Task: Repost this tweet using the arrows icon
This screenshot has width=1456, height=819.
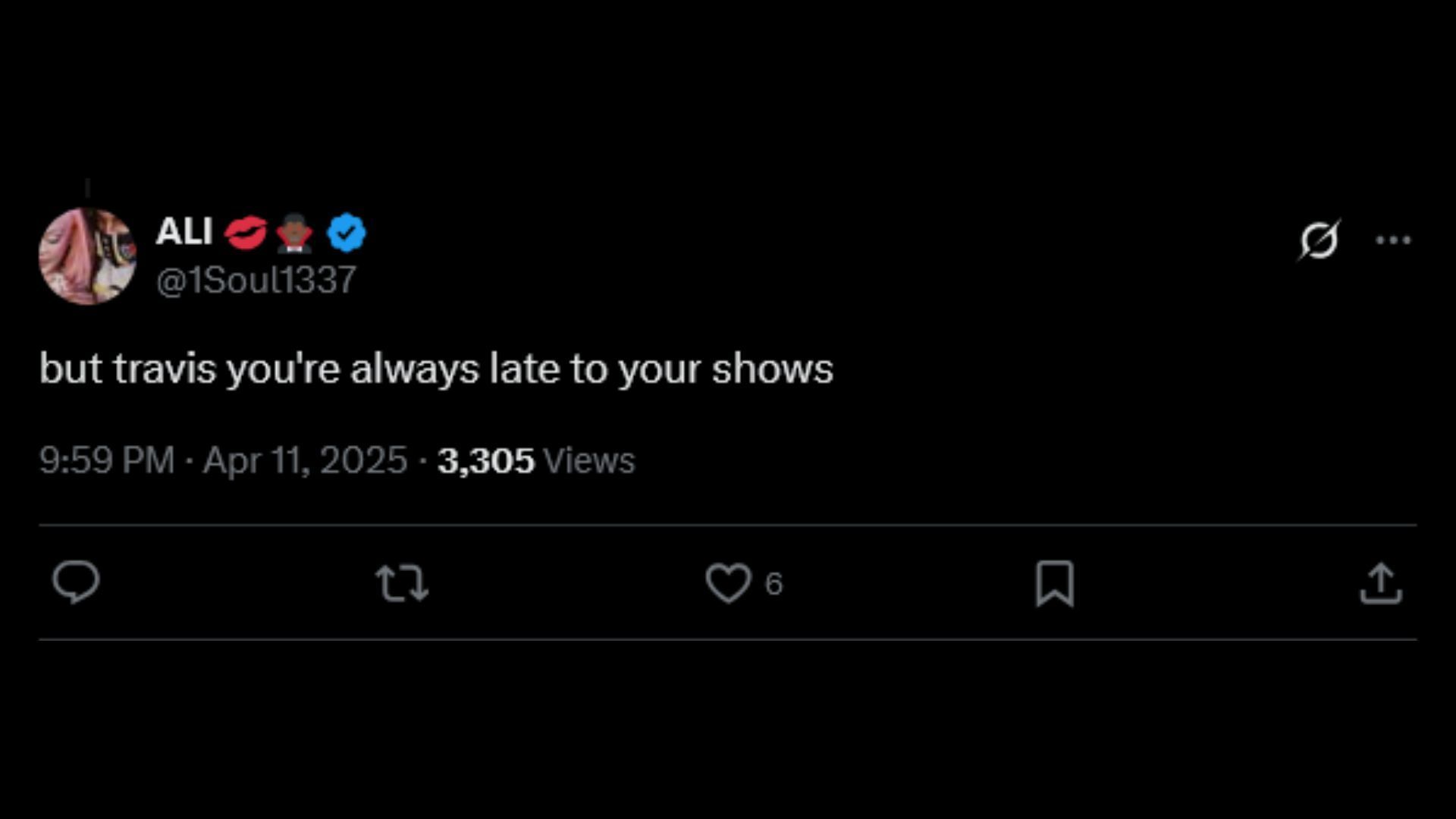Action: [402, 583]
